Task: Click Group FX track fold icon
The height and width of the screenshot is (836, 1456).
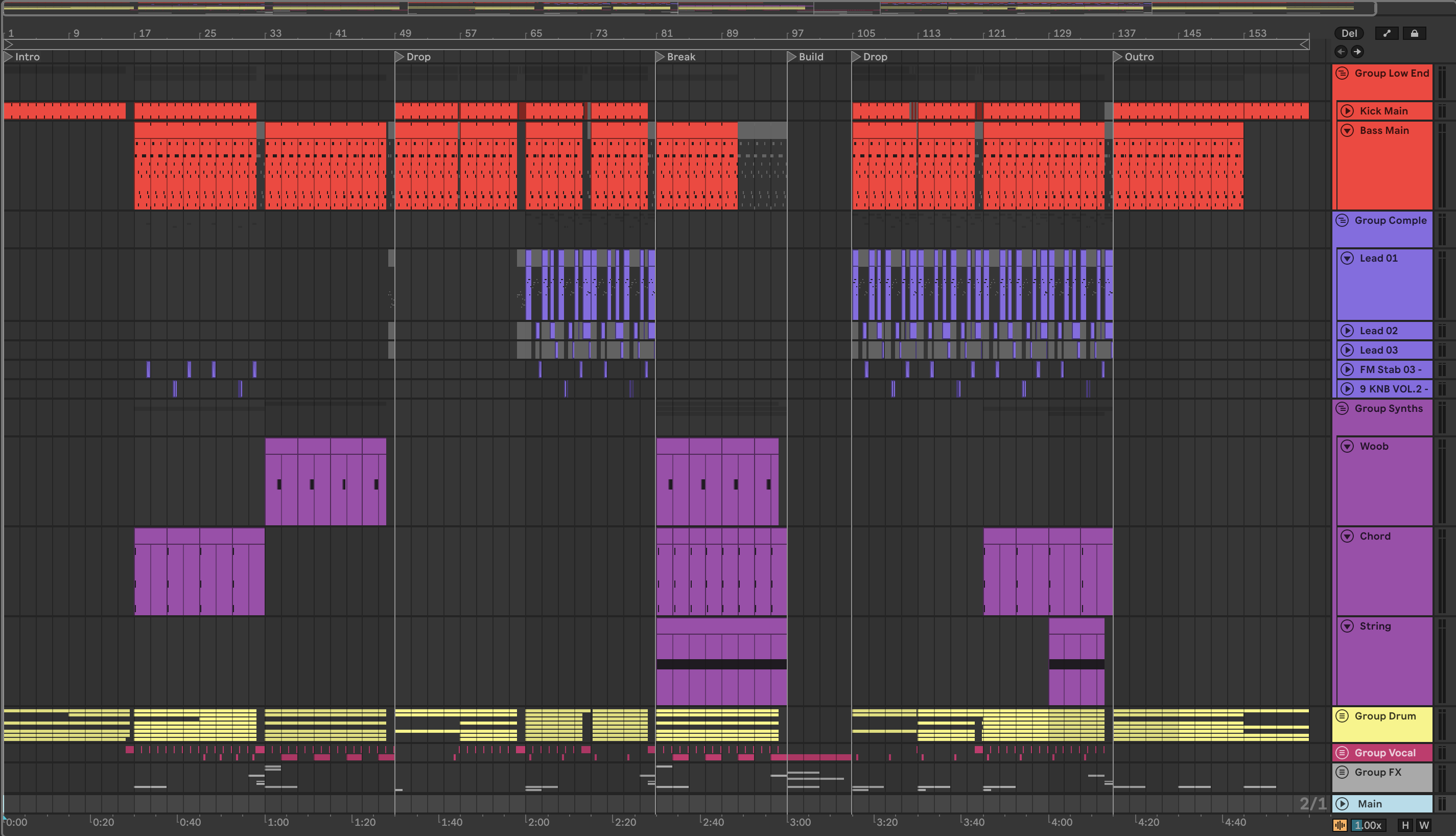Action: coord(1343,772)
